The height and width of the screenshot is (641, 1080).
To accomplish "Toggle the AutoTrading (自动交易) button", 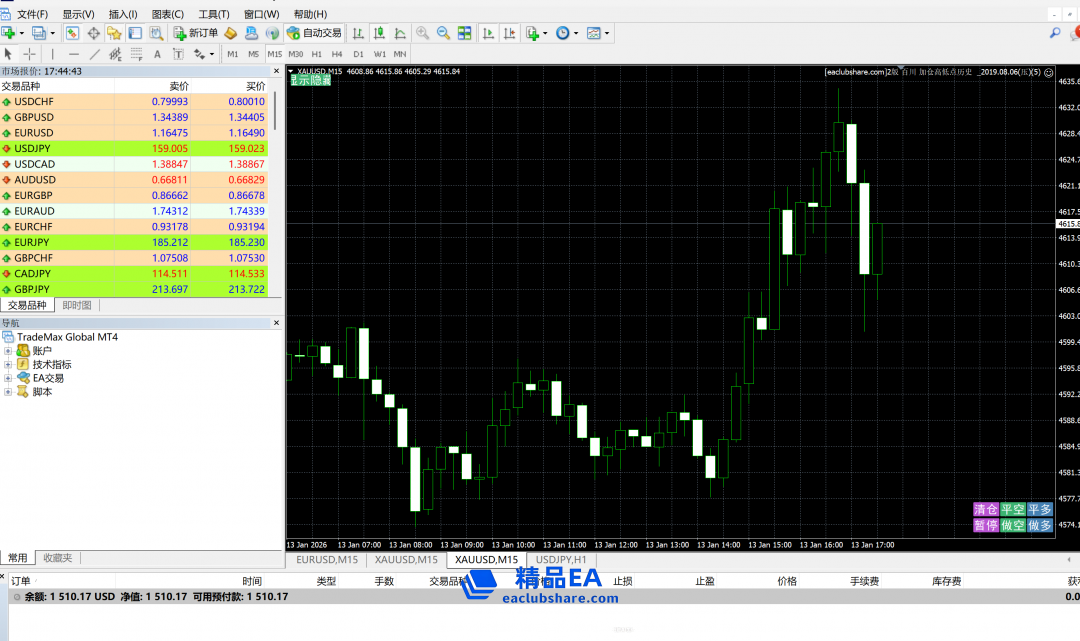I will 314,33.
